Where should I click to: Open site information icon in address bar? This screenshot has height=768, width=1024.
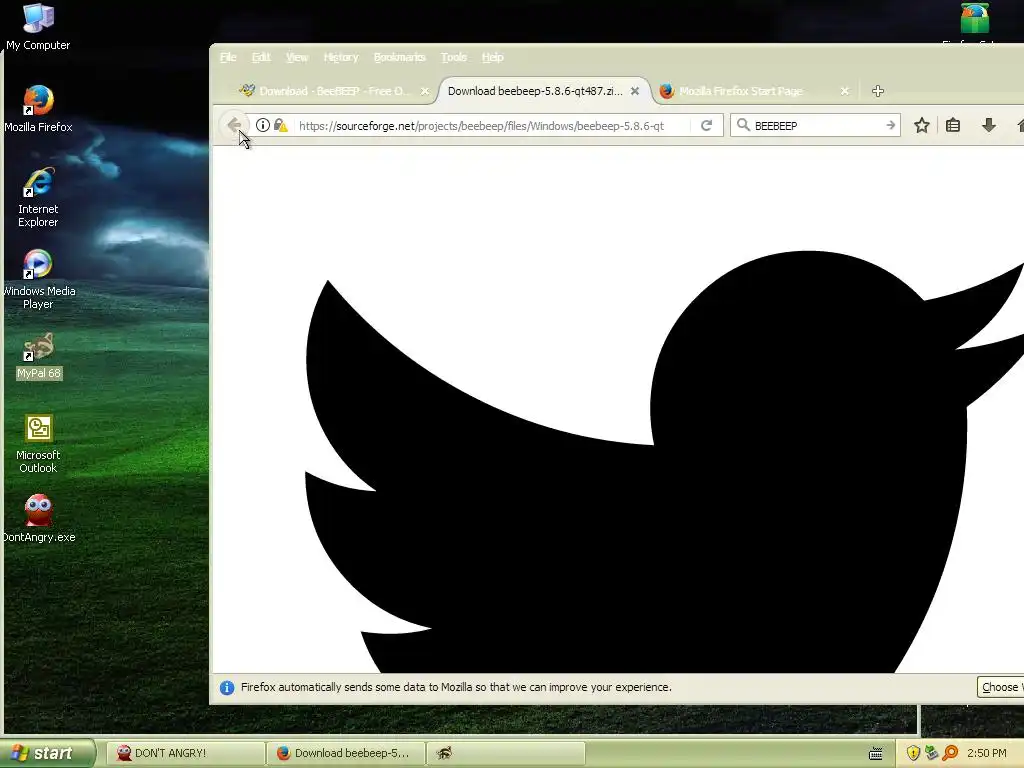coord(263,125)
